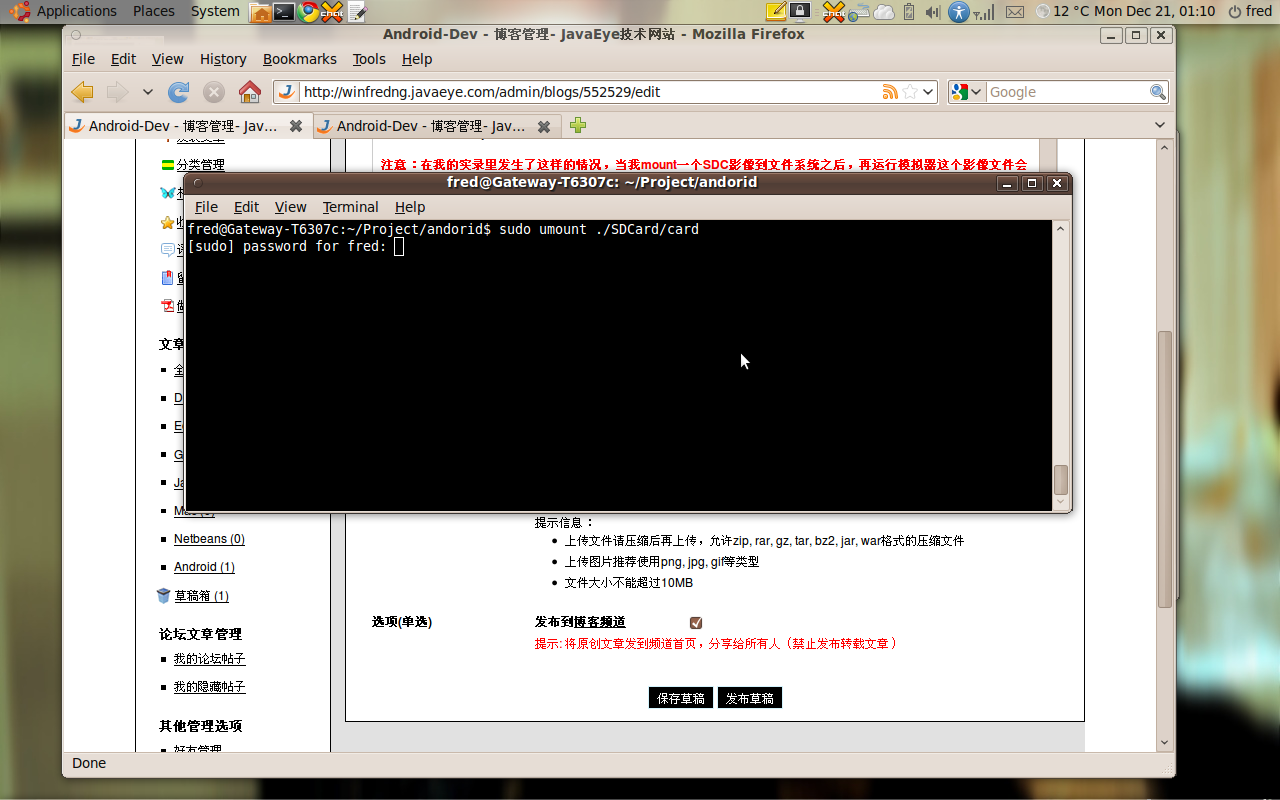This screenshot has width=1280, height=800.
Task: Click the RSS feed icon in URL bar
Action: (890, 92)
